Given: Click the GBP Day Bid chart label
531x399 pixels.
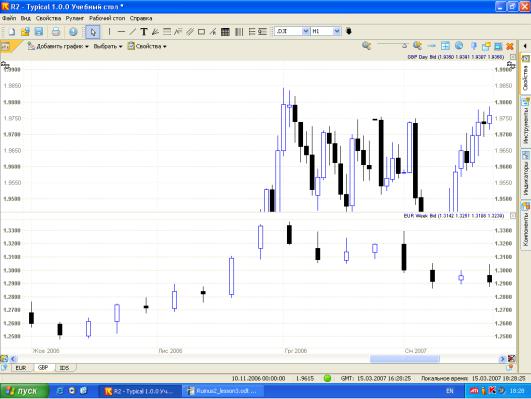Looking at the screenshot, I should [456, 57].
